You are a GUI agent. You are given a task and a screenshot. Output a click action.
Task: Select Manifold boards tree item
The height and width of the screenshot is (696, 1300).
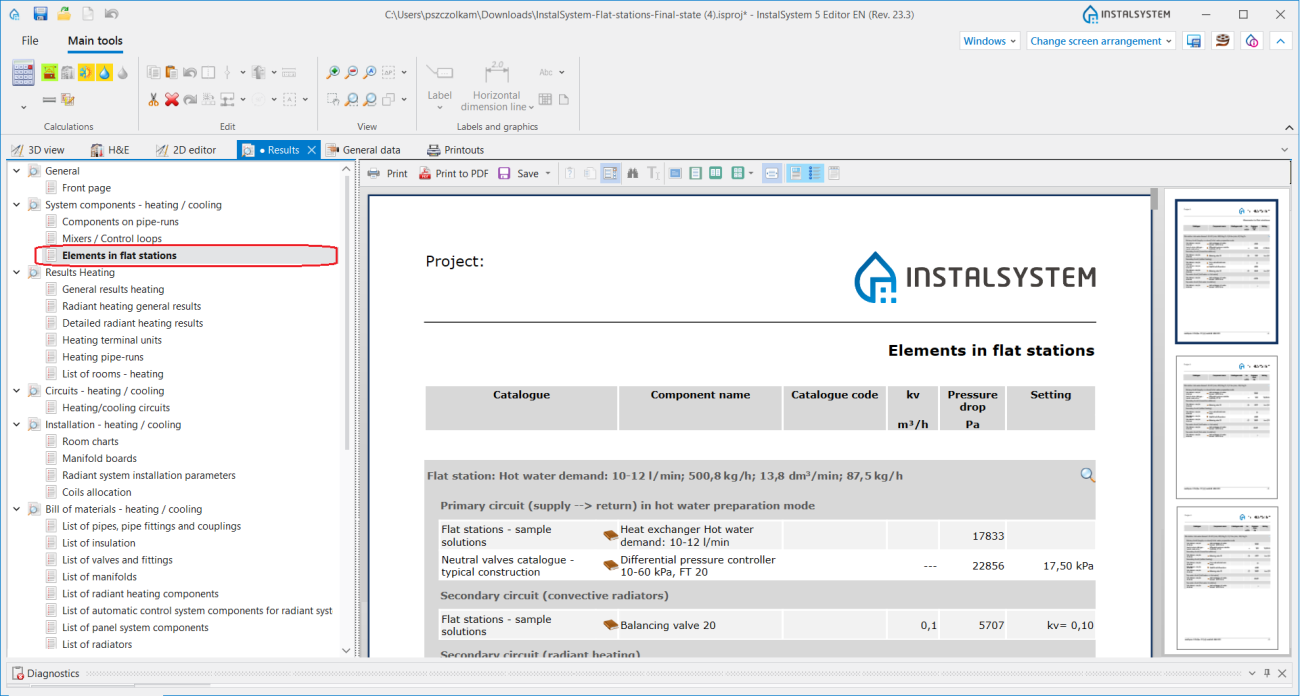[x=99, y=458]
